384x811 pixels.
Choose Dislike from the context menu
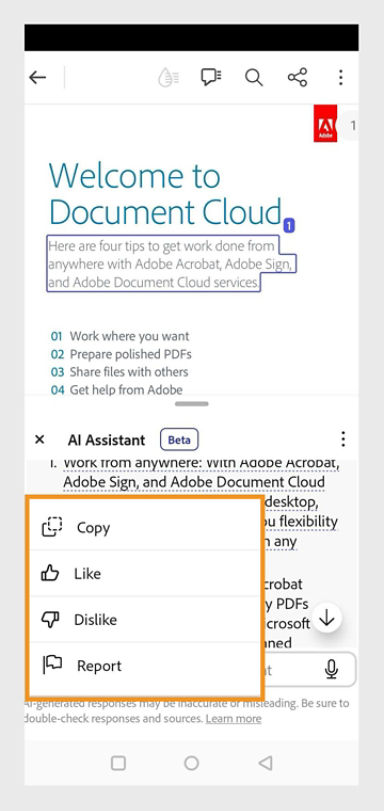144,620
